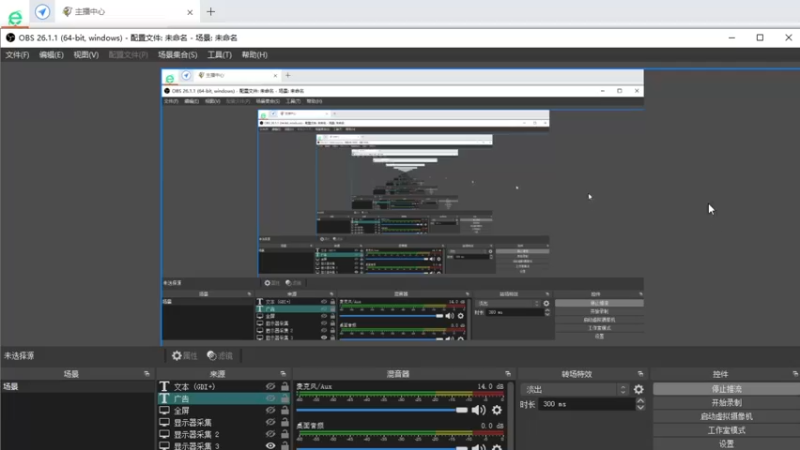Click the text T icon of 广告

164,398
